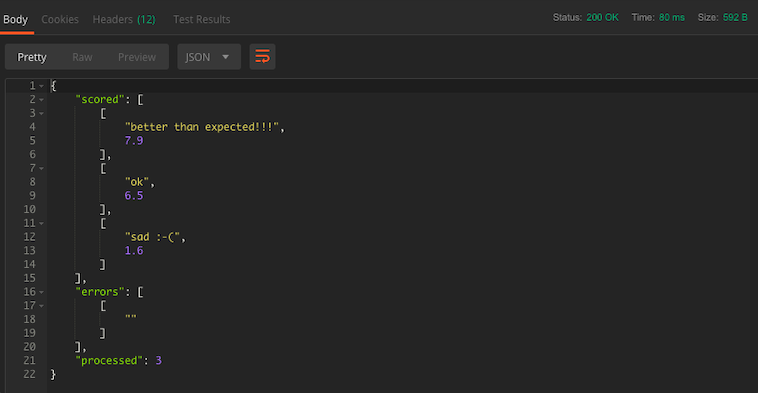
Task: Collapse the root object at line 1
Action: pos(42,86)
